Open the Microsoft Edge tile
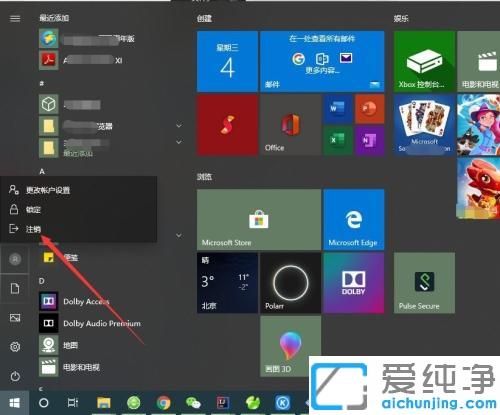The image size is (500, 415). tap(354, 220)
